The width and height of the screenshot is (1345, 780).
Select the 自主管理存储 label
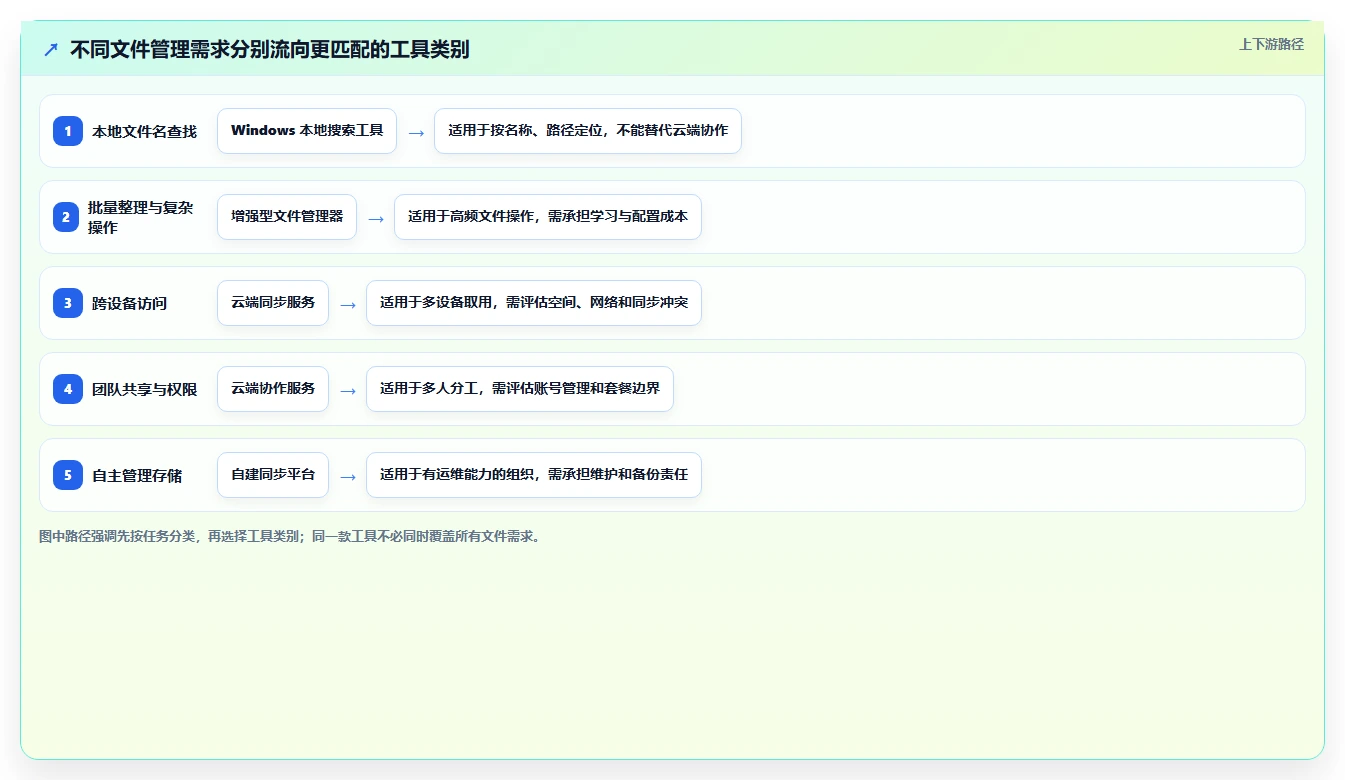[x=137, y=475]
